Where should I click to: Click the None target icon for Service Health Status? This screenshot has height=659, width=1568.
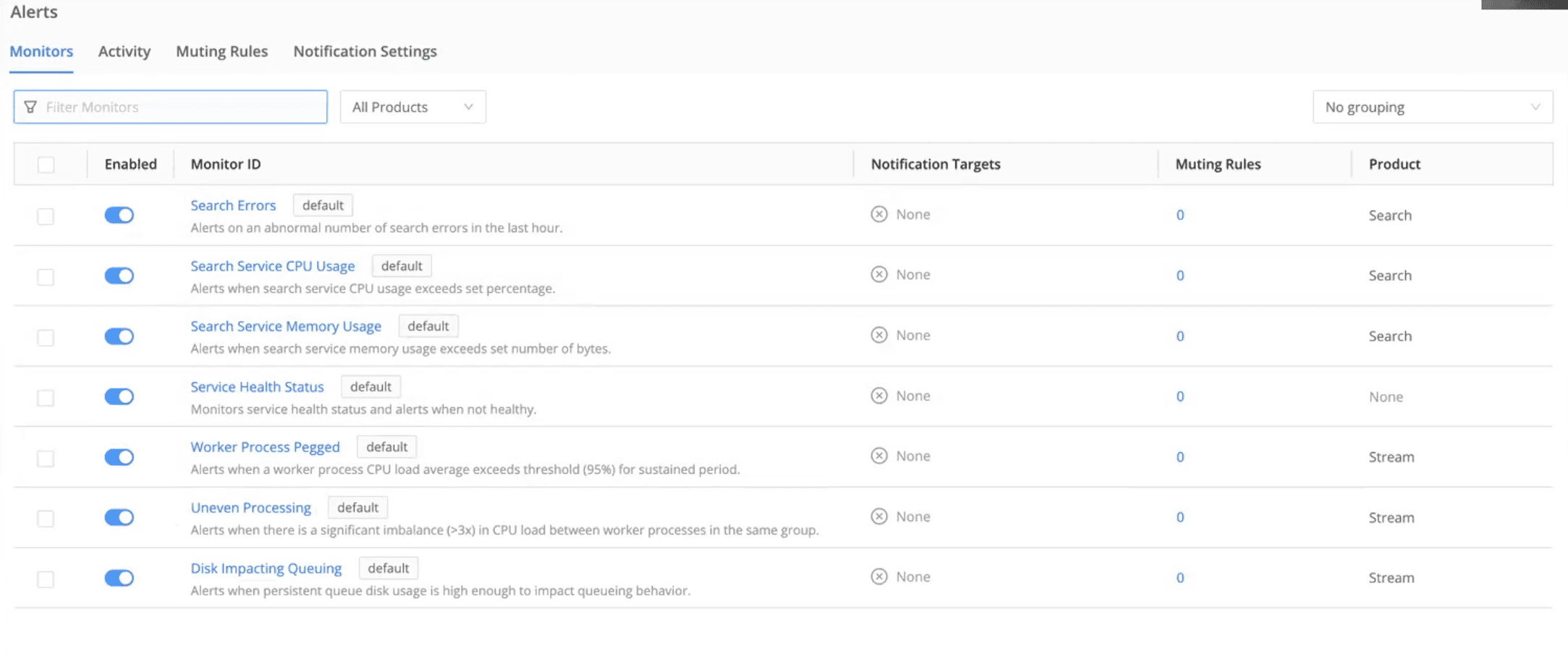click(878, 396)
